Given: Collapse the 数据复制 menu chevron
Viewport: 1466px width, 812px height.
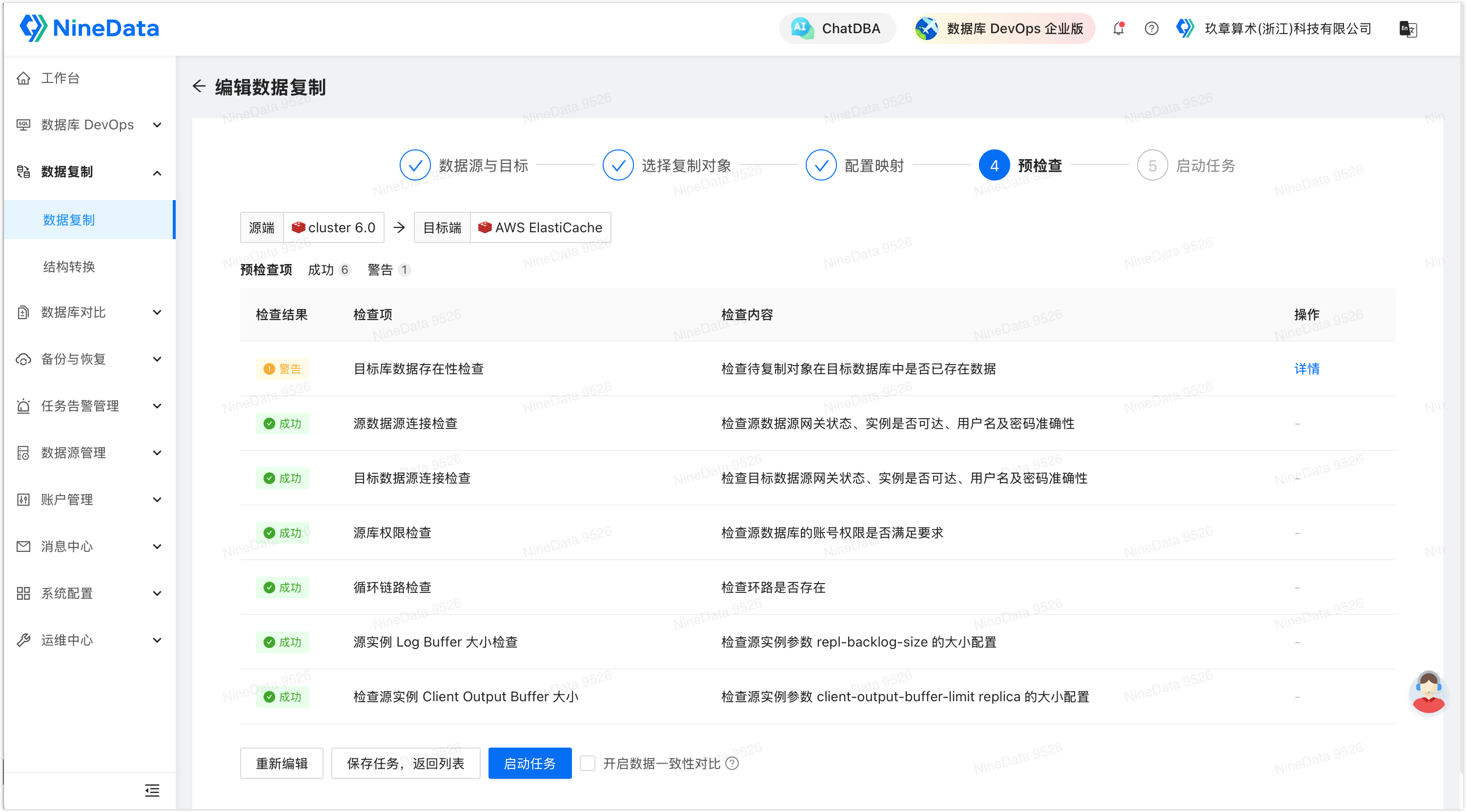Looking at the screenshot, I should (x=157, y=172).
